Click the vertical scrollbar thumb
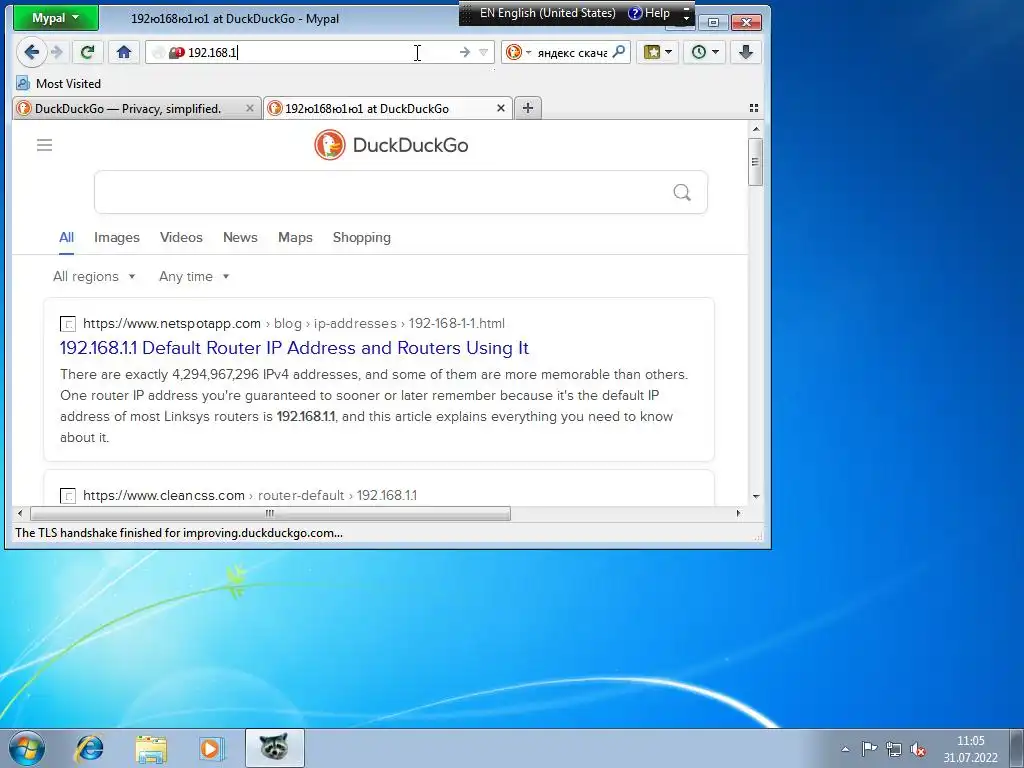Screen dimensions: 1024x768 click(x=756, y=161)
